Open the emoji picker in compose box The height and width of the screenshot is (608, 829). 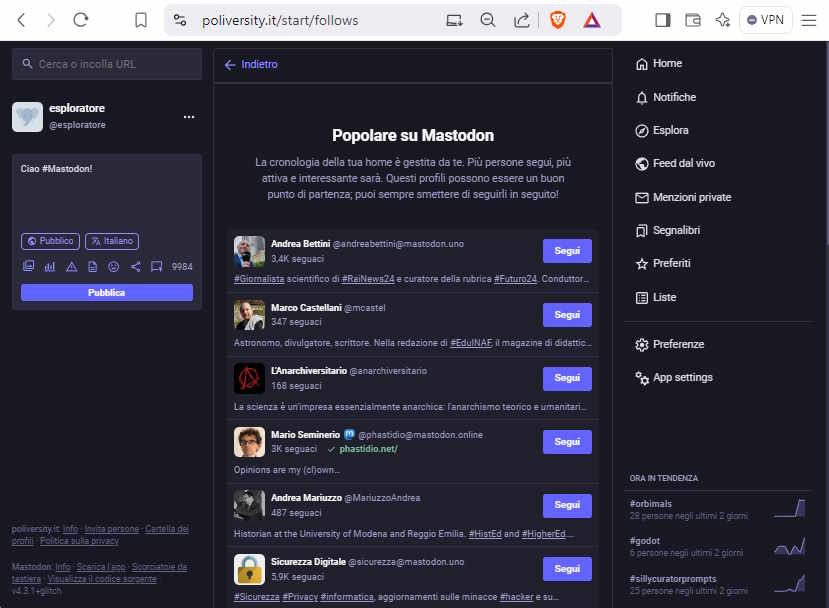click(x=114, y=266)
